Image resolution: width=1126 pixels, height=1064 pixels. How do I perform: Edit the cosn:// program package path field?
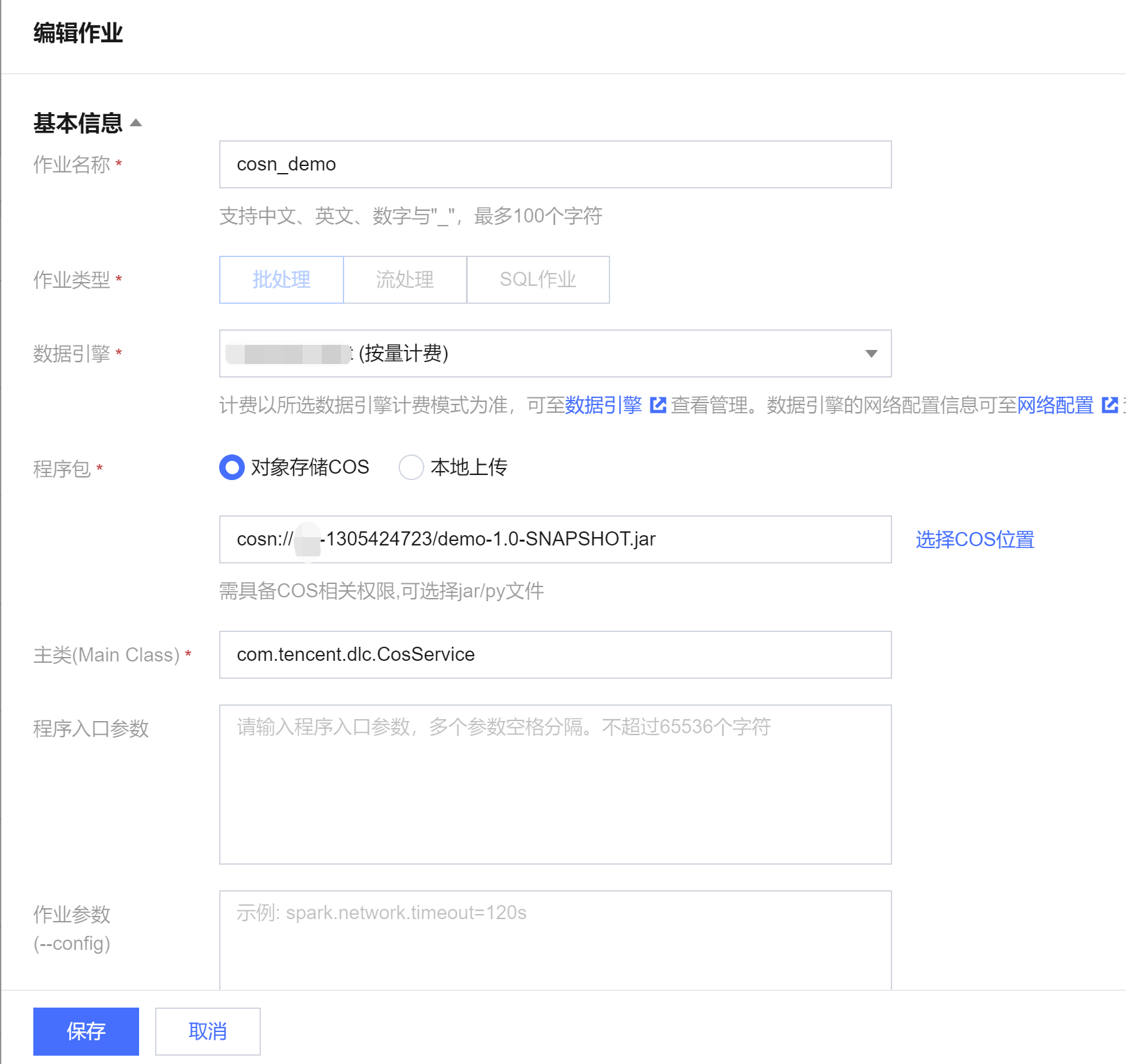coord(555,539)
